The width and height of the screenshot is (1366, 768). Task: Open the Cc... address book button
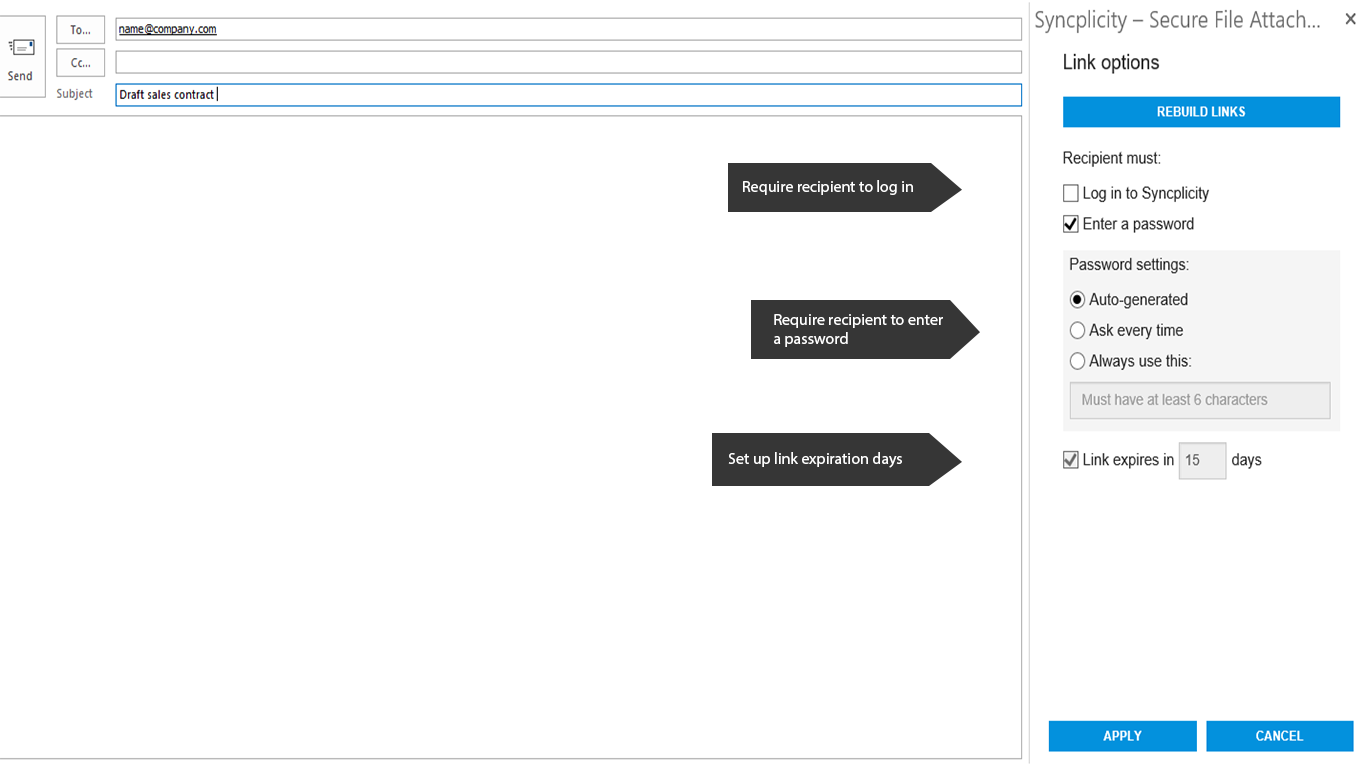tap(81, 62)
